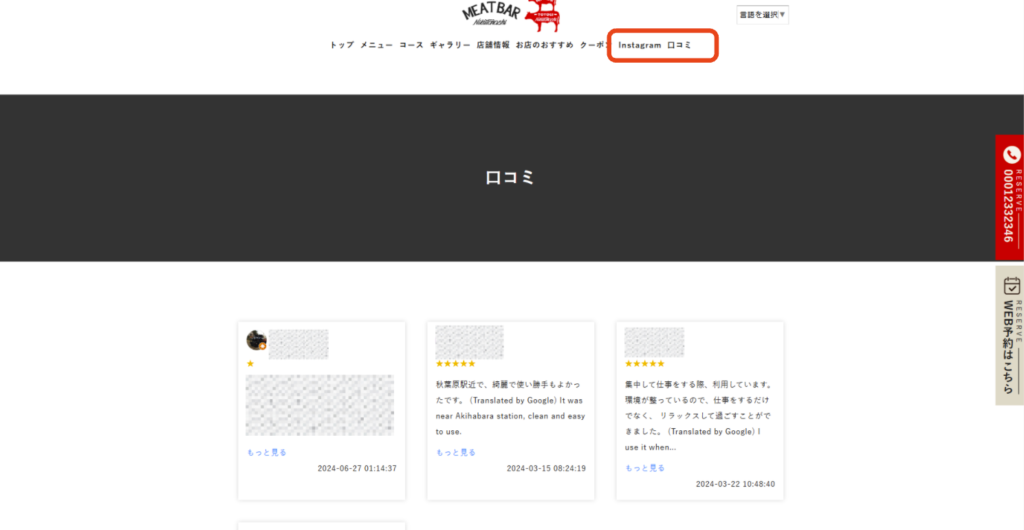
Task: Open the 言語を選択 language dropdown
Action: pyautogui.click(x=763, y=14)
